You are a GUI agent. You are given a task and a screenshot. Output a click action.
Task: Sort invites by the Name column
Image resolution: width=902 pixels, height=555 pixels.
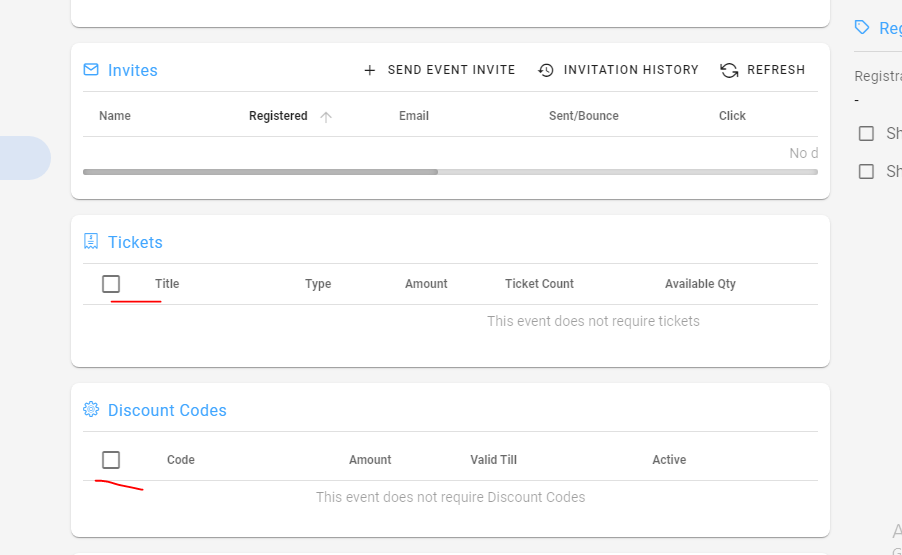(115, 116)
